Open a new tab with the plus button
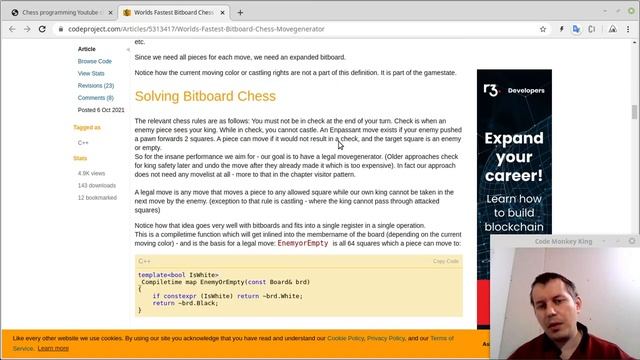Viewport: 640px width, 360px height. [x=240, y=13]
